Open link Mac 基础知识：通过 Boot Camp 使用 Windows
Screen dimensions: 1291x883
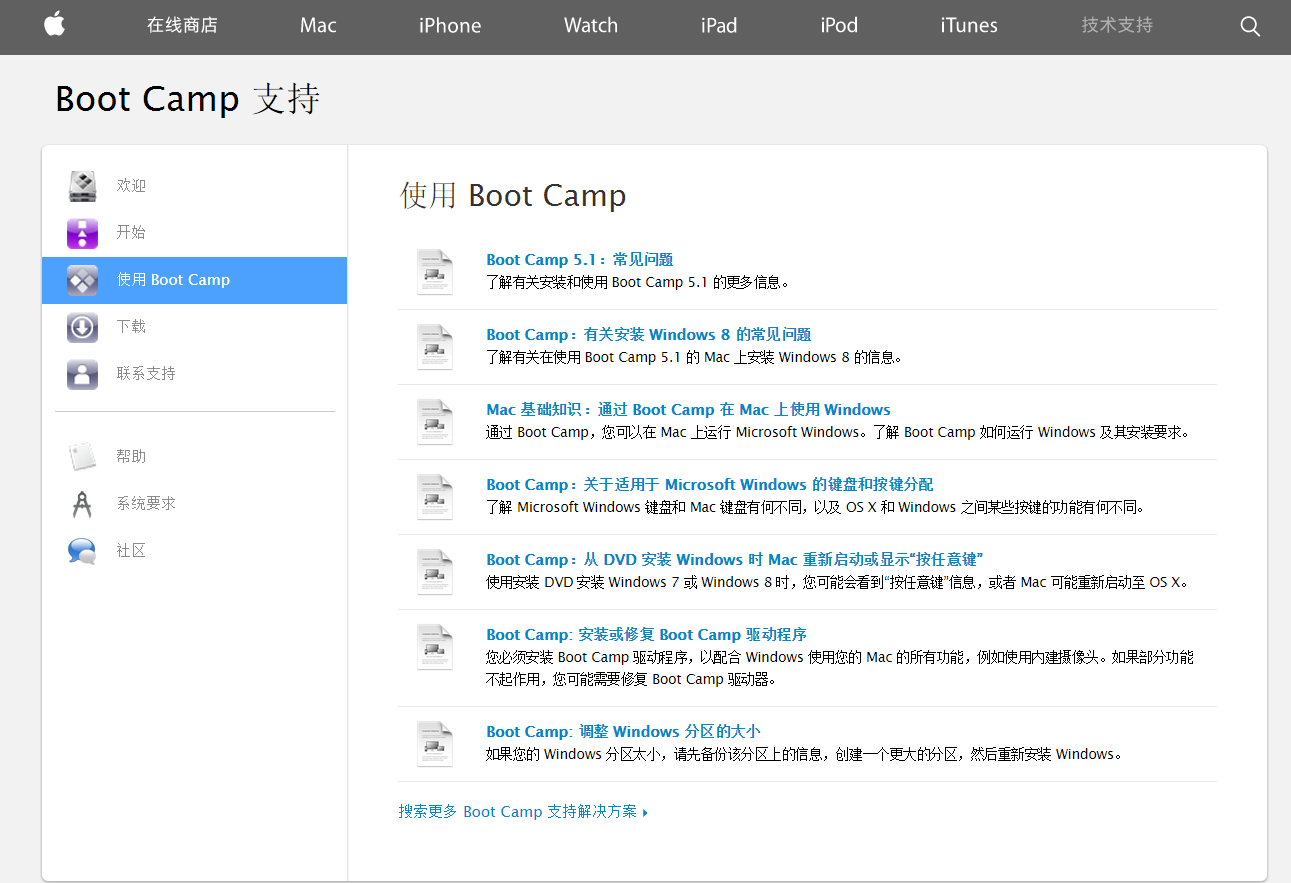pos(688,410)
